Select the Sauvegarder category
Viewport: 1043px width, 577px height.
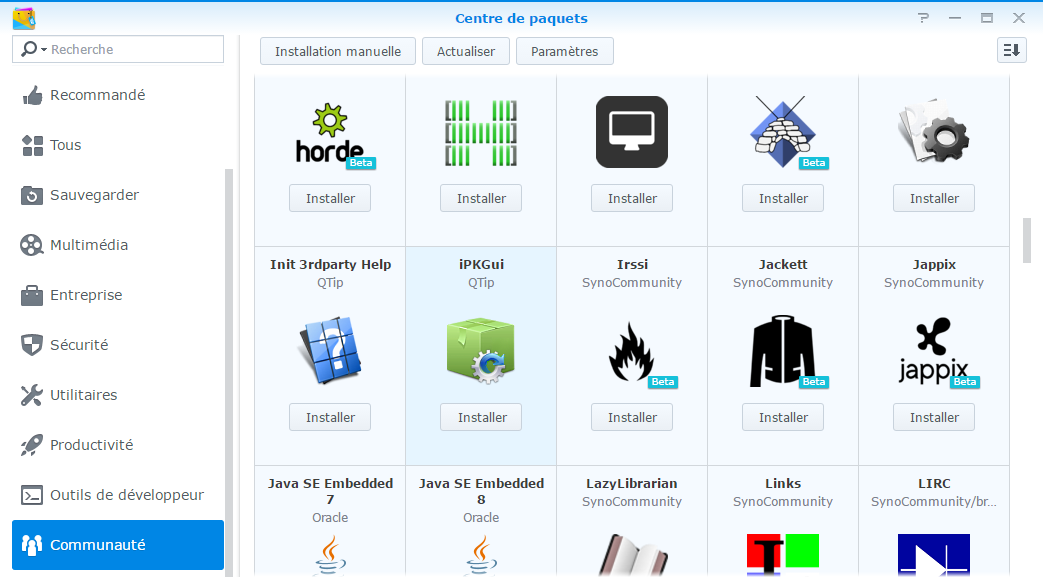[118, 195]
